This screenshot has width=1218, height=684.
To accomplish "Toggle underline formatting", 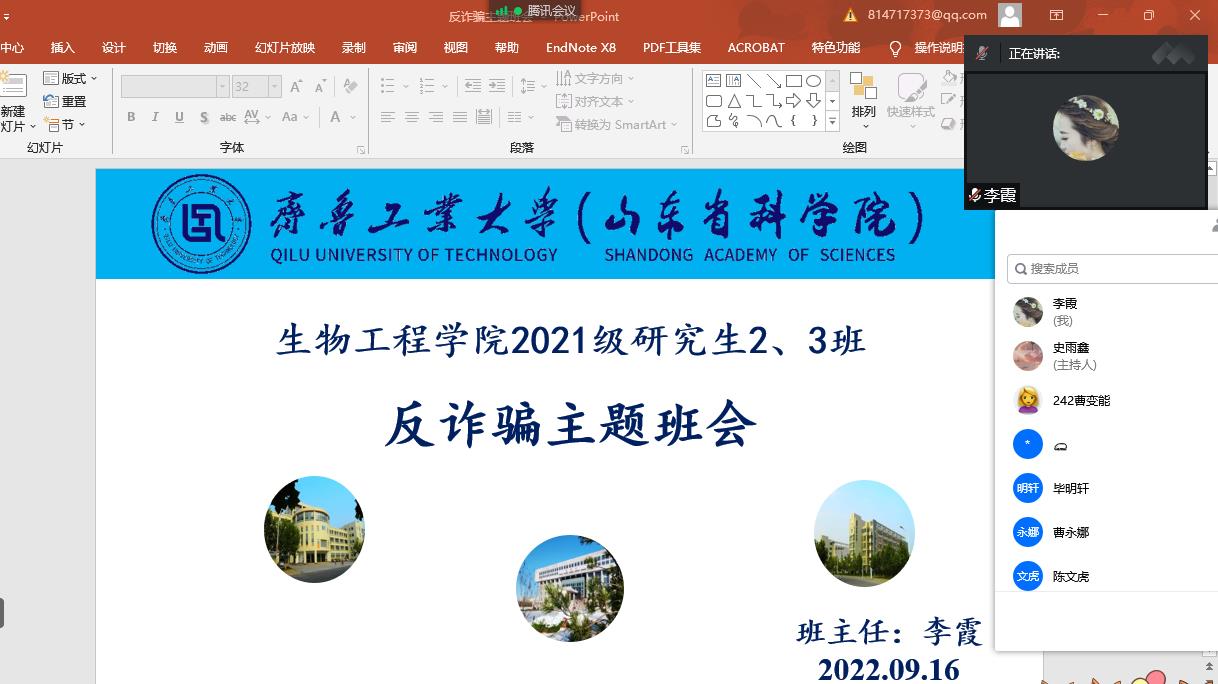I will tap(179, 117).
